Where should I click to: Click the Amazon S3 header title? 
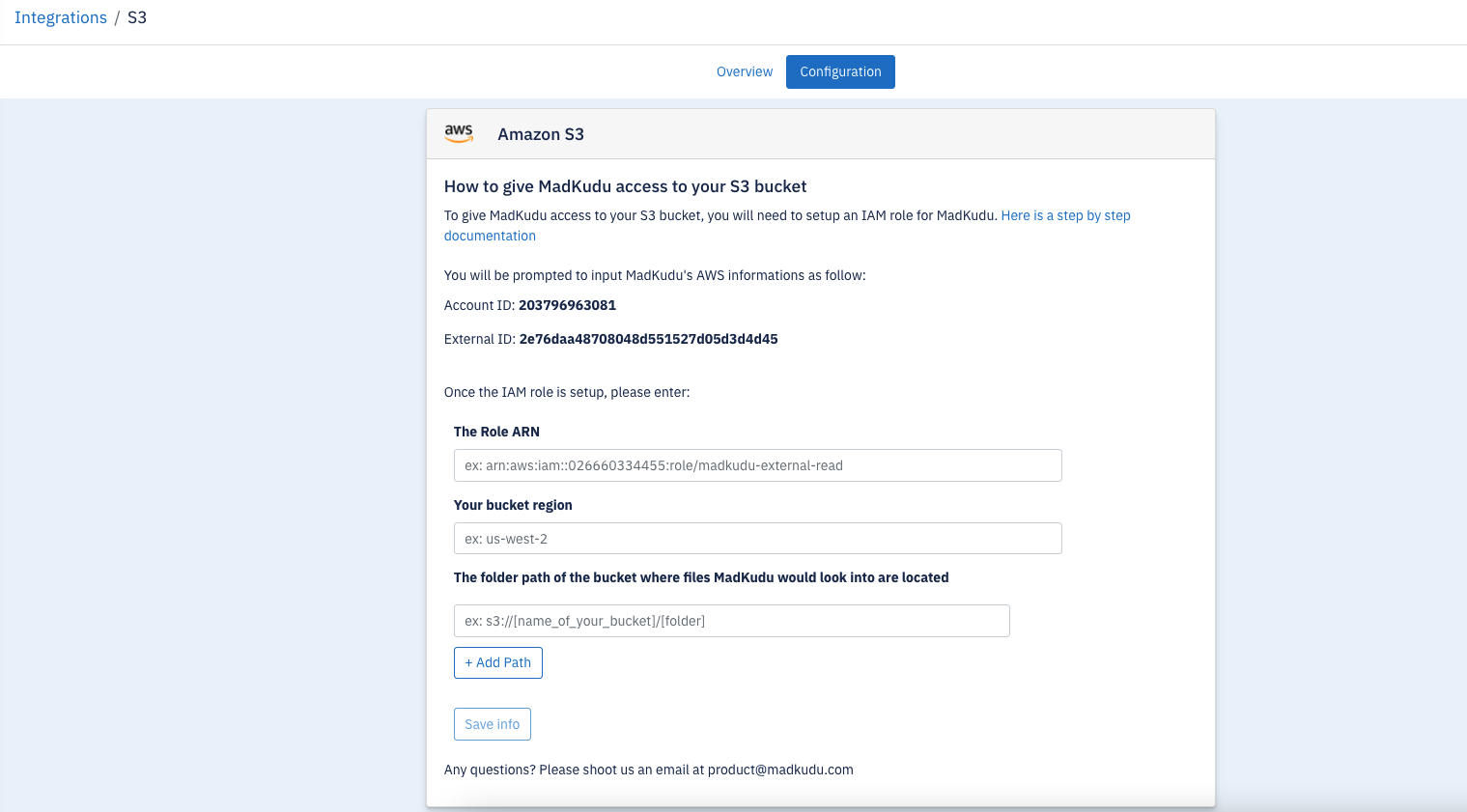coord(541,134)
